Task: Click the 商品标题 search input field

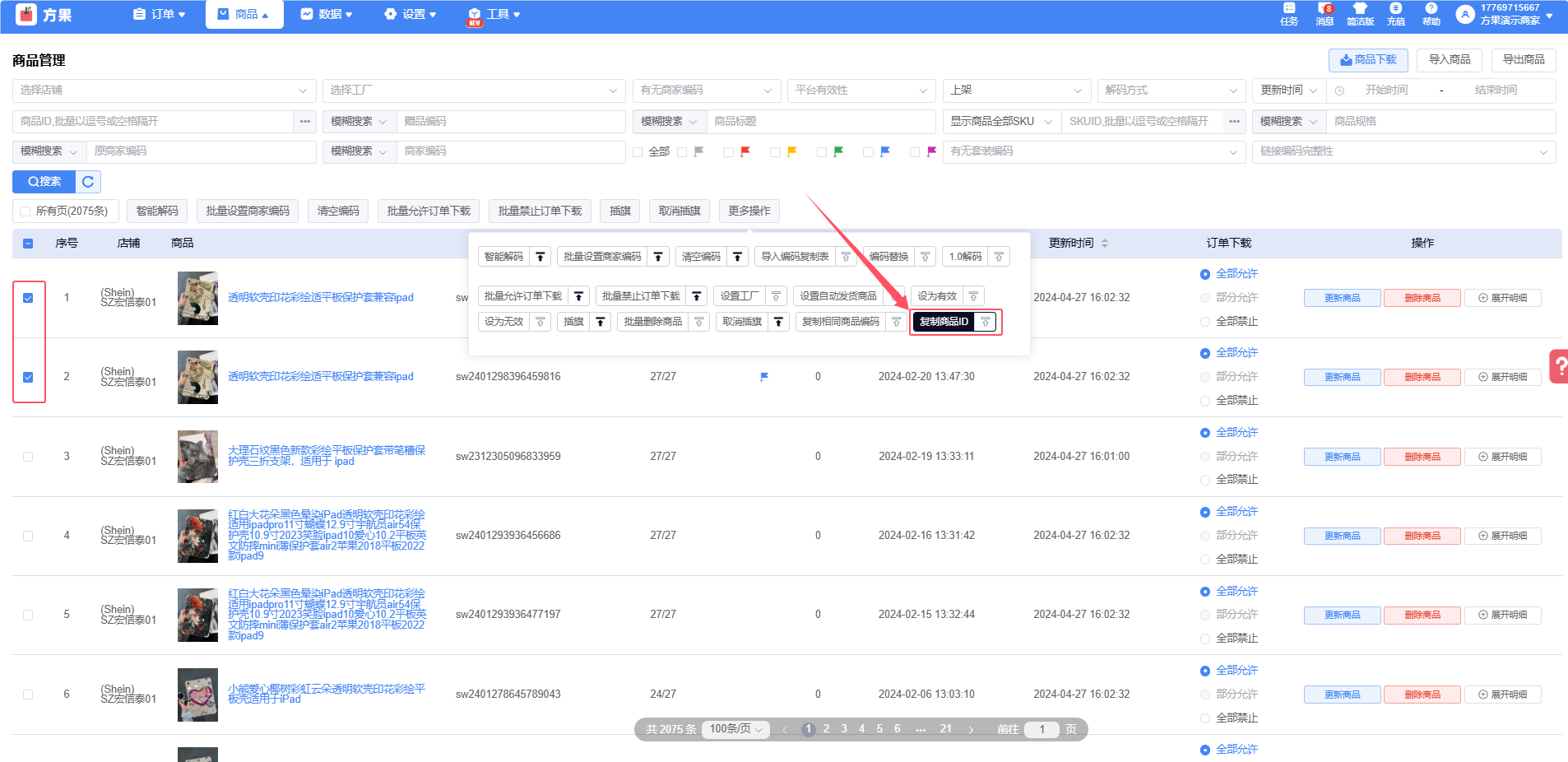Action: coord(820,122)
